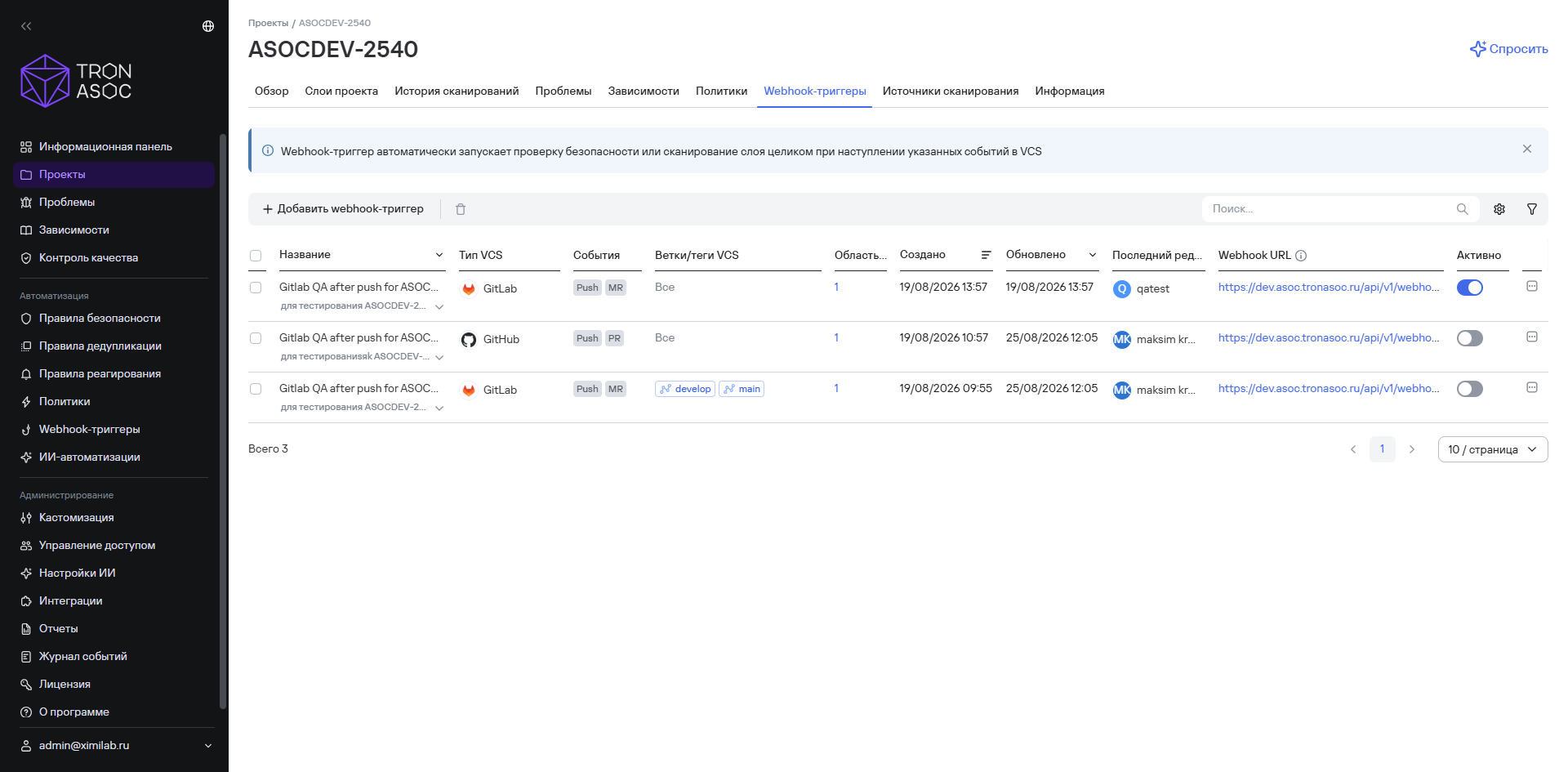Check the first GitLab row checkbox
This screenshot has width=1568, height=772.
coord(256,288)
